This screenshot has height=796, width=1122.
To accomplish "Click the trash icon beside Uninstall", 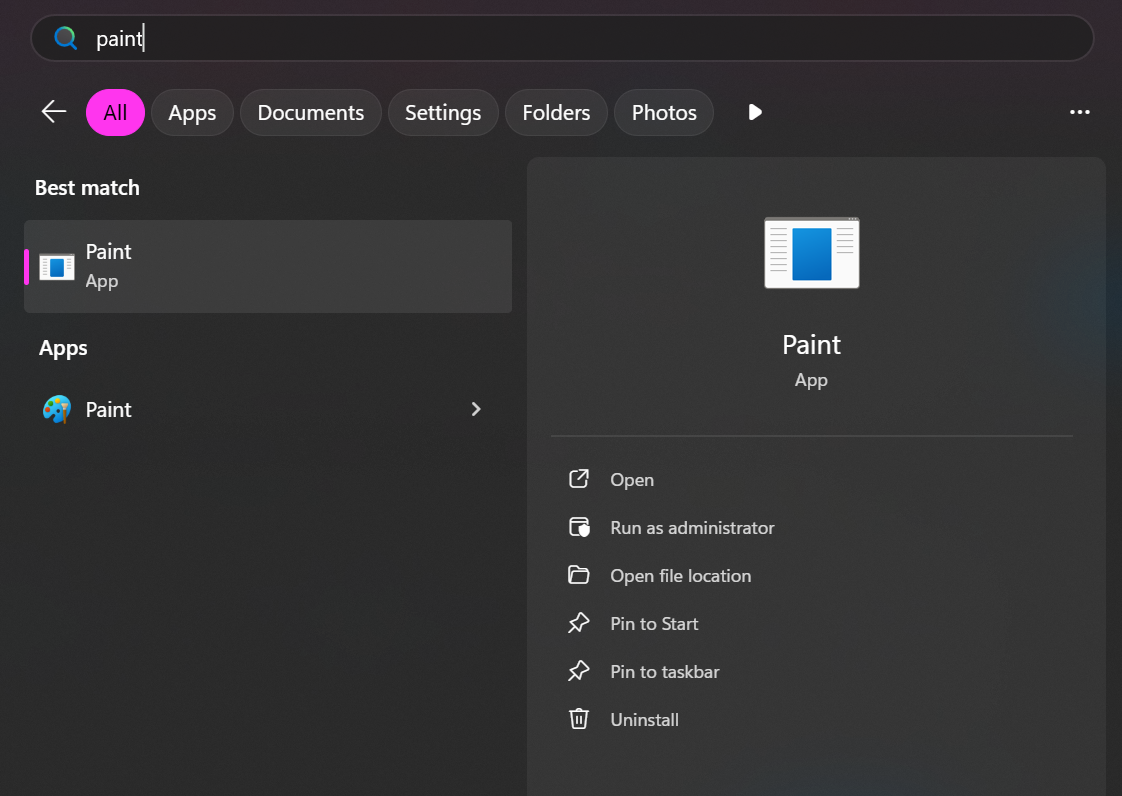I will pyautogui.click(x=578, y=719).
